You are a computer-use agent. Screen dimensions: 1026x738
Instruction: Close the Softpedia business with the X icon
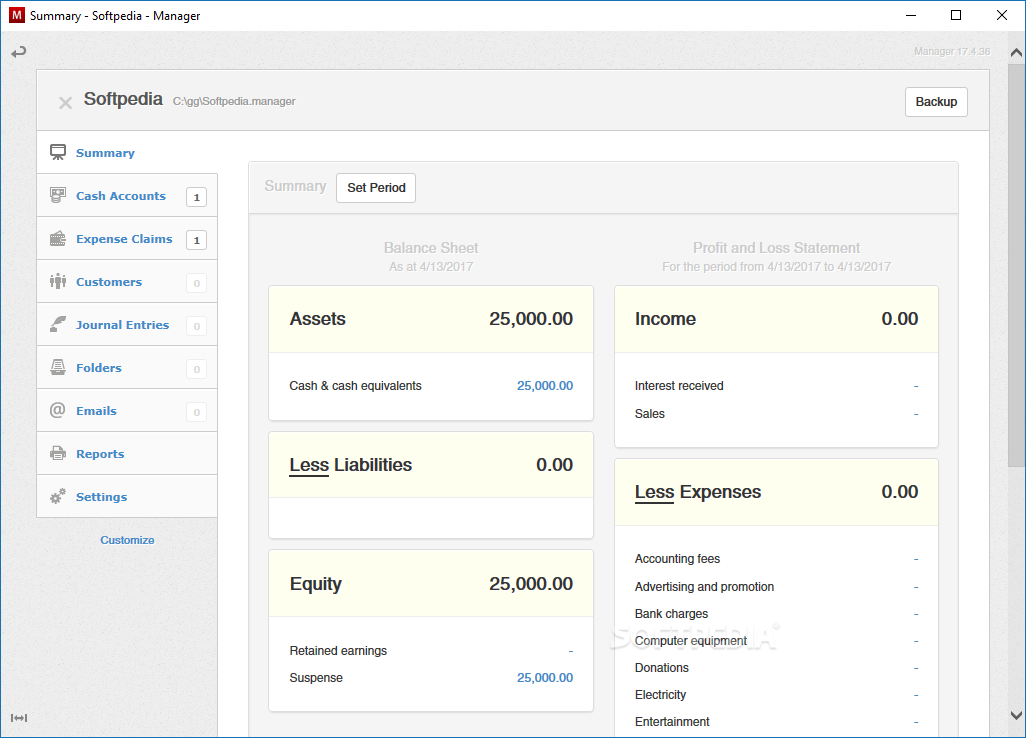[x=65, y=103]
